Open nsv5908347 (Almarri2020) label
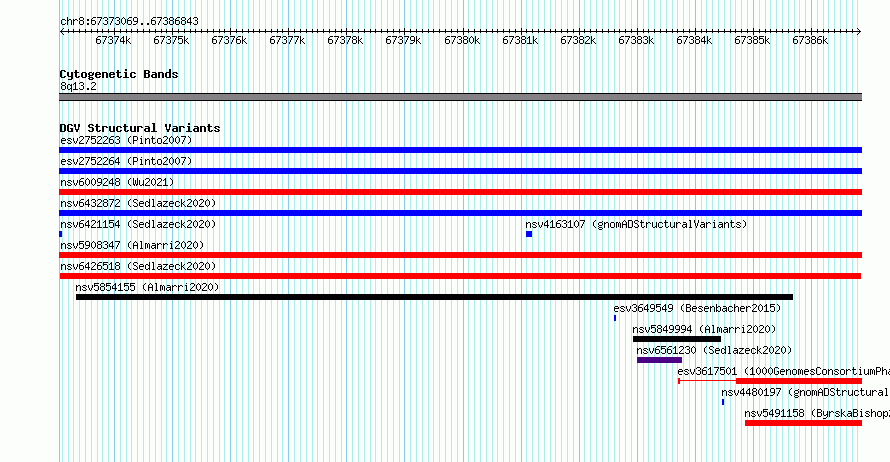This screenshot has height=462, width=890. 132,245
